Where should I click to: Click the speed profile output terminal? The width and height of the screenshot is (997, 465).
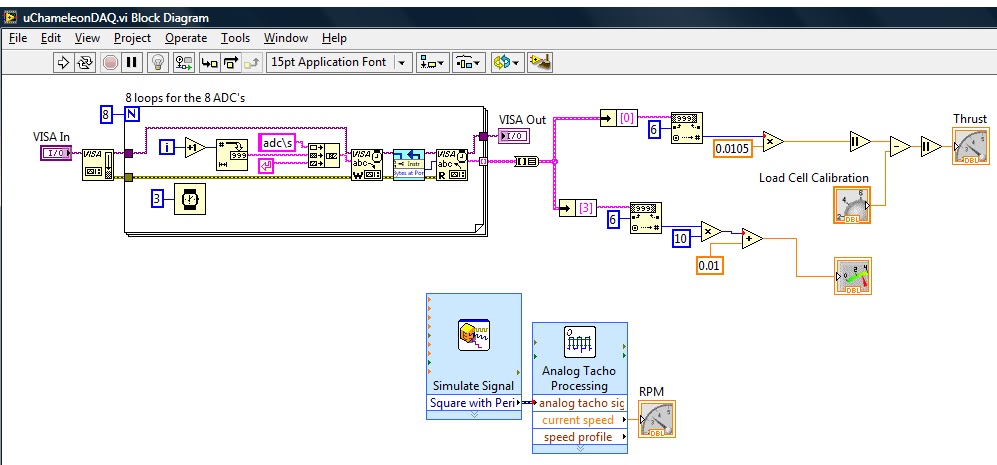[x=580, y=437]
